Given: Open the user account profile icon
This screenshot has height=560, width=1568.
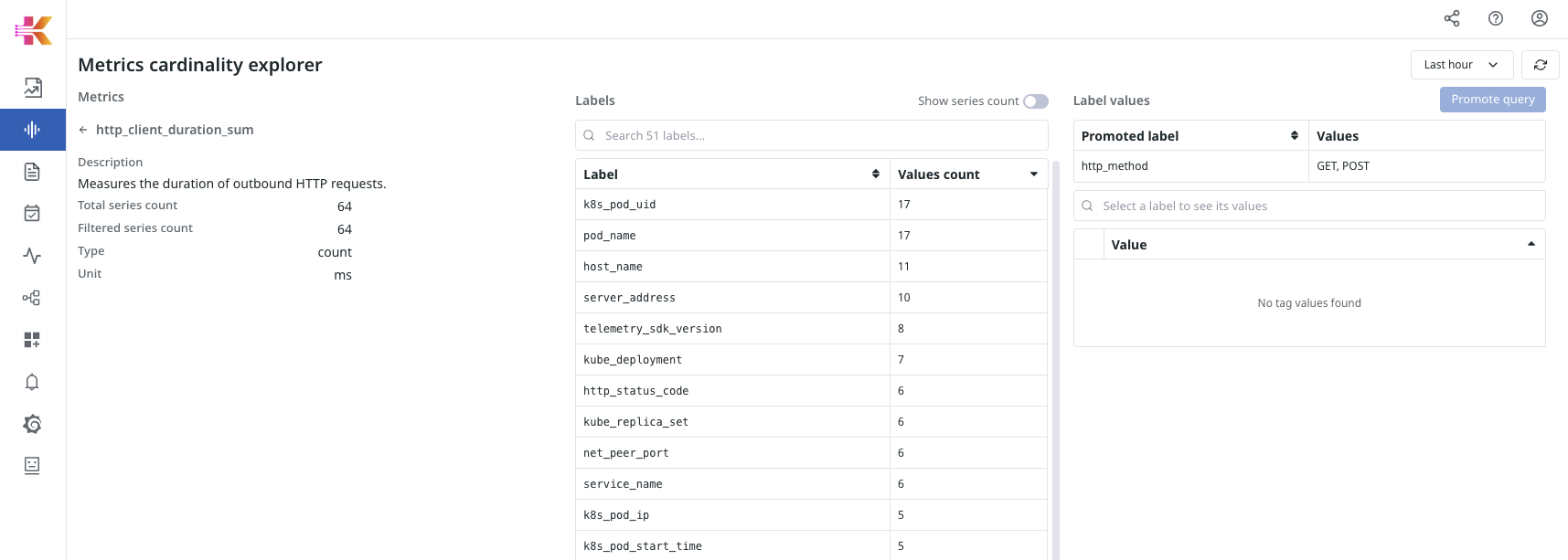Looking at the screenshot, I should pos(1539,18).
